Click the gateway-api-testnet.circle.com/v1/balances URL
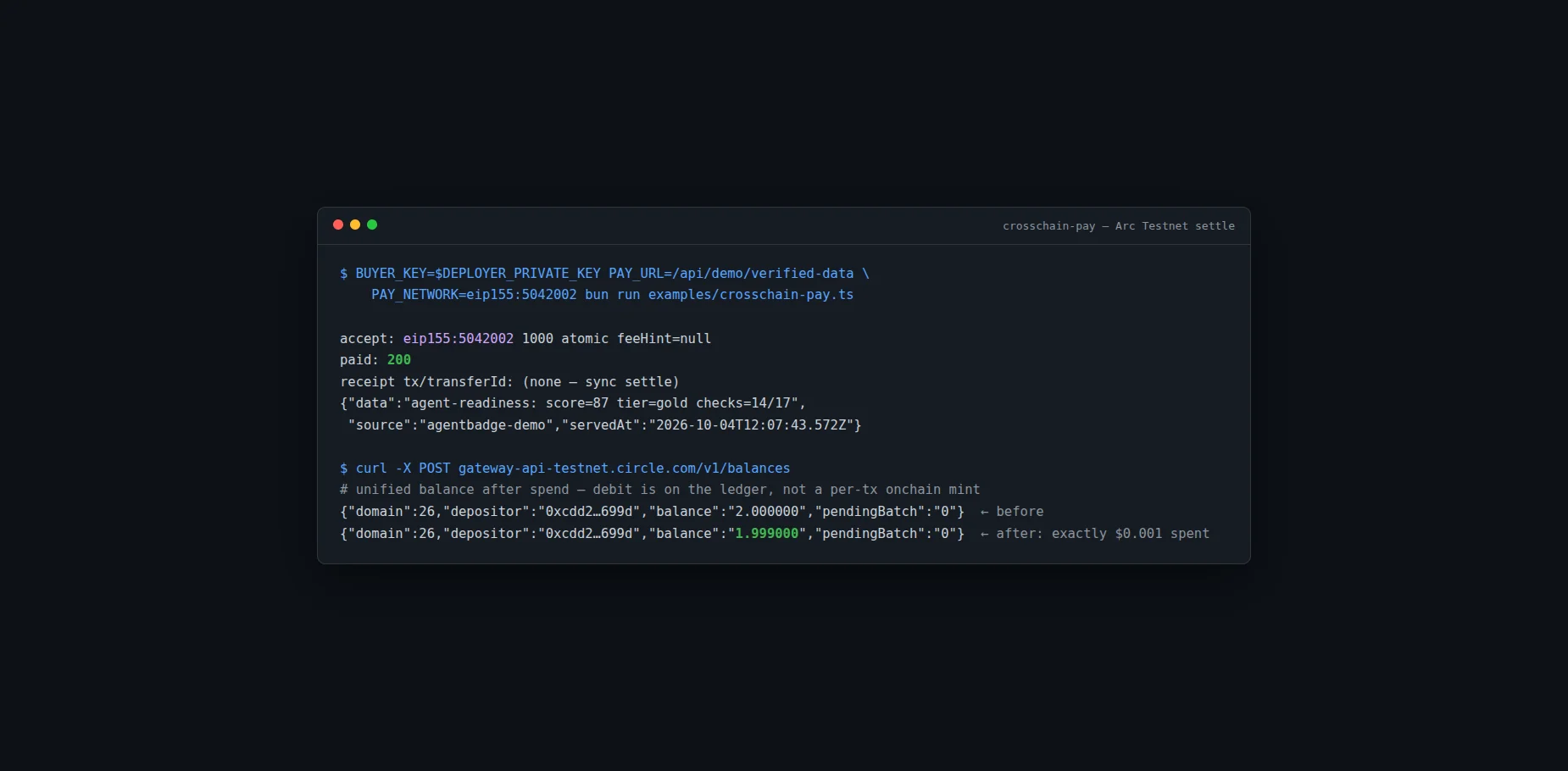The image size is (1568, 771). pyautogui.click(x=624, y=469)
